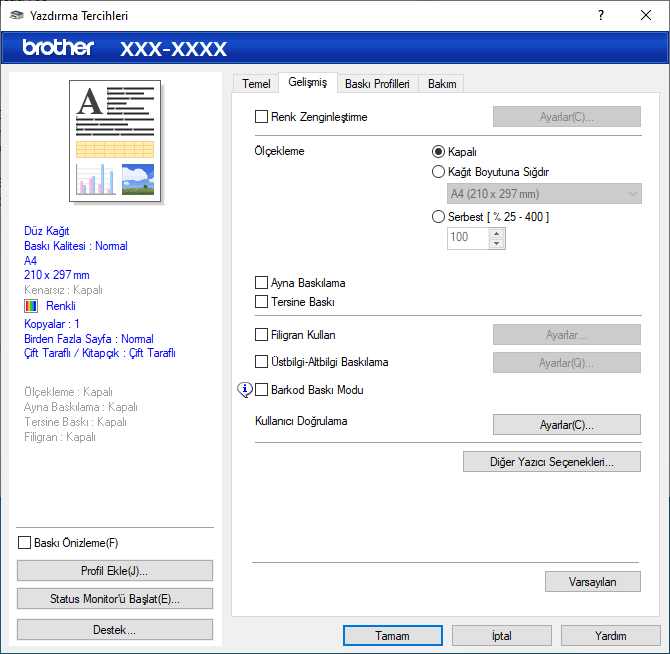The image size is (670, 654).
Task: Check the Filigran Kullan option
Action: 262,335
